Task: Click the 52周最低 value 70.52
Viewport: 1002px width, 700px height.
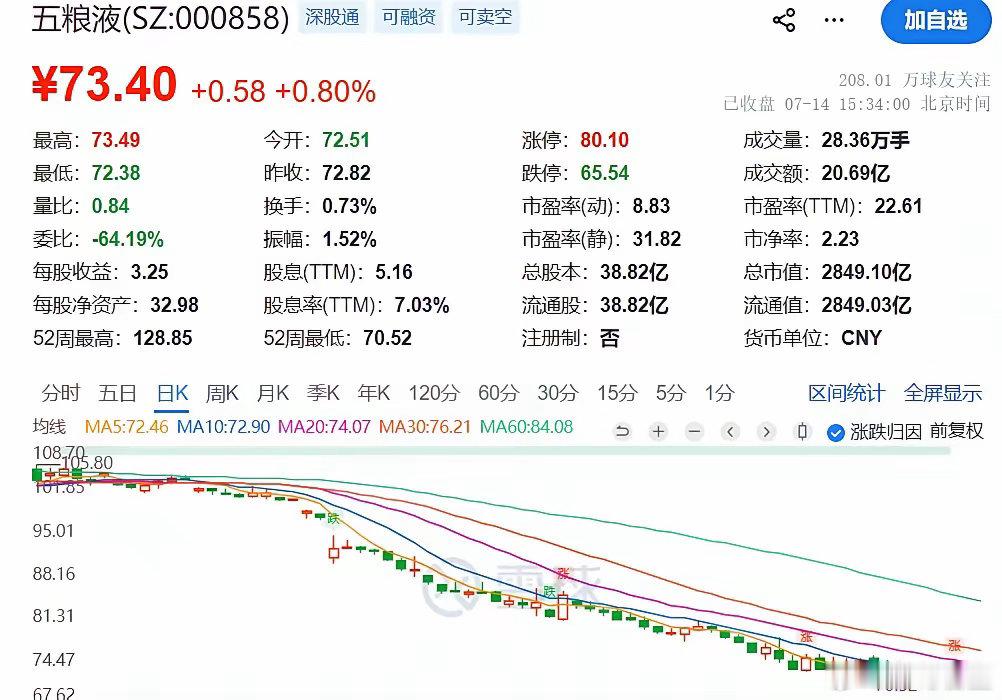Action: point(388,338)
